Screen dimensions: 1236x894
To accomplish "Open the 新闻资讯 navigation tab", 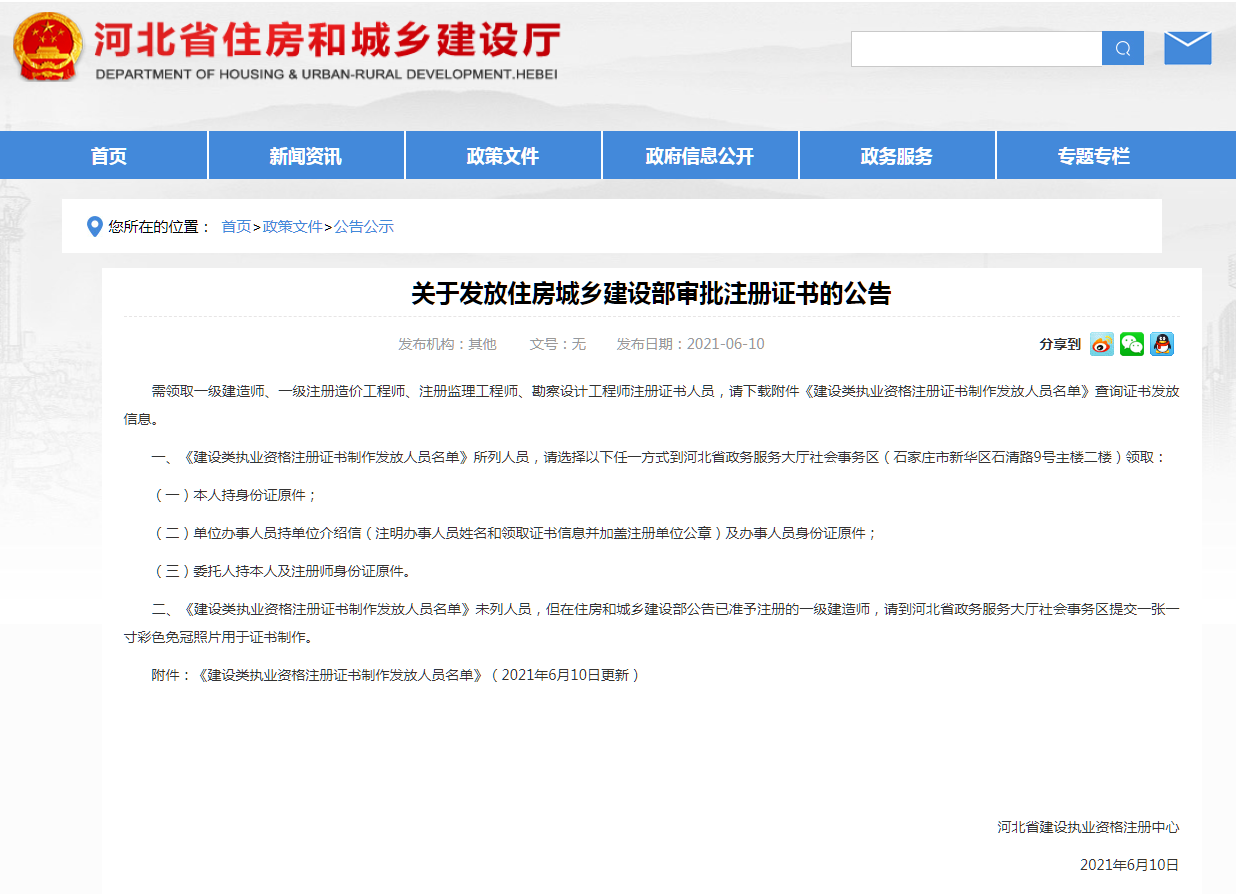I will 306,156.
